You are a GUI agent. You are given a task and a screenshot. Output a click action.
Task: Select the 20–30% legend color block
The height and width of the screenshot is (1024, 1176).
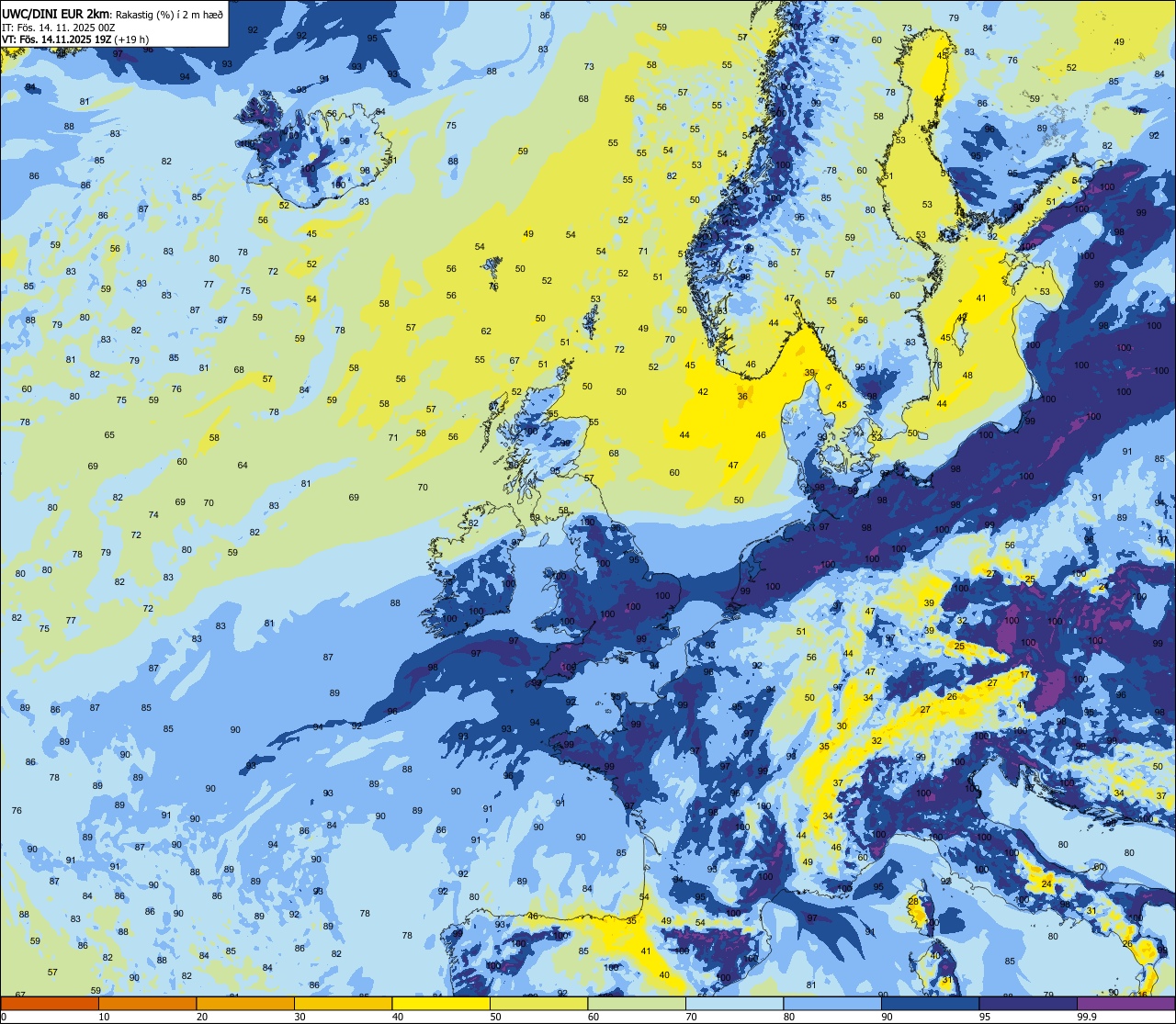[245, 1003]
